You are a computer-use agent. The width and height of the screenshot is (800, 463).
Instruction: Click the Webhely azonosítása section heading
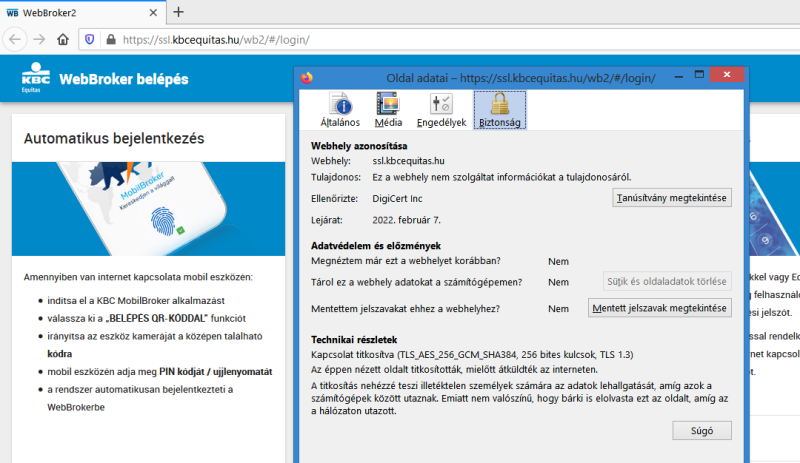tap(359, 146)
